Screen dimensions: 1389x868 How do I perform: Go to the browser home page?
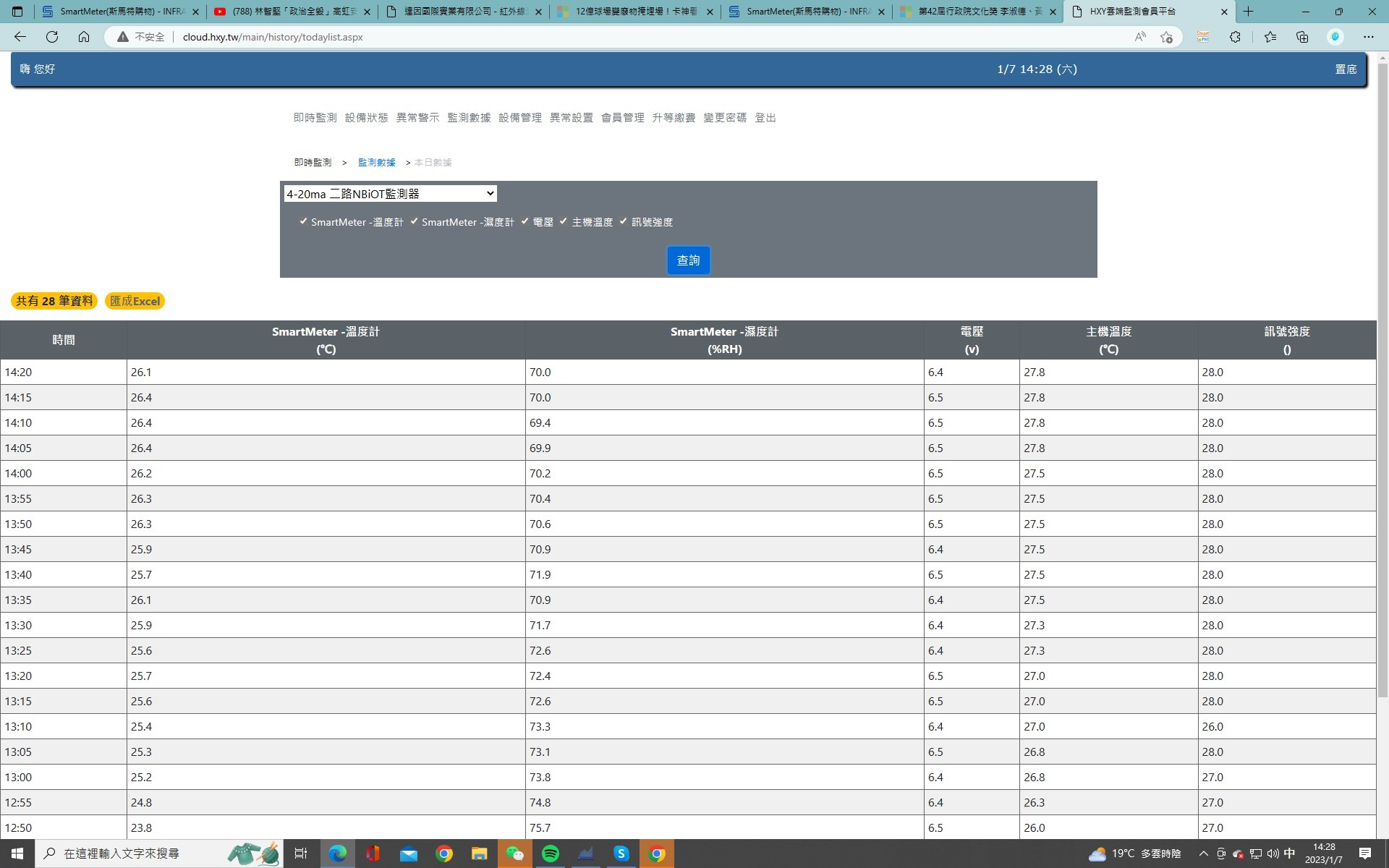pyautogui.click(x=84, y=37)
